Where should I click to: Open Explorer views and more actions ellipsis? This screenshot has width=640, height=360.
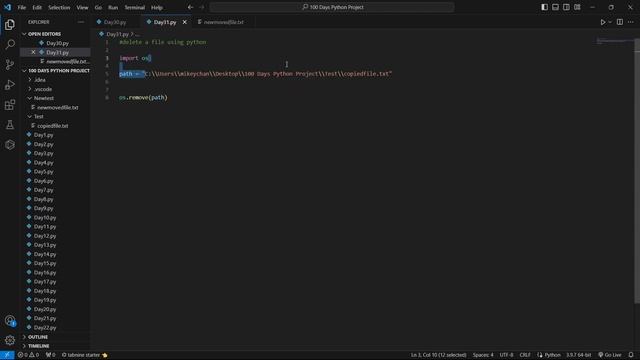pyautogui.click(x=80, y=22)
